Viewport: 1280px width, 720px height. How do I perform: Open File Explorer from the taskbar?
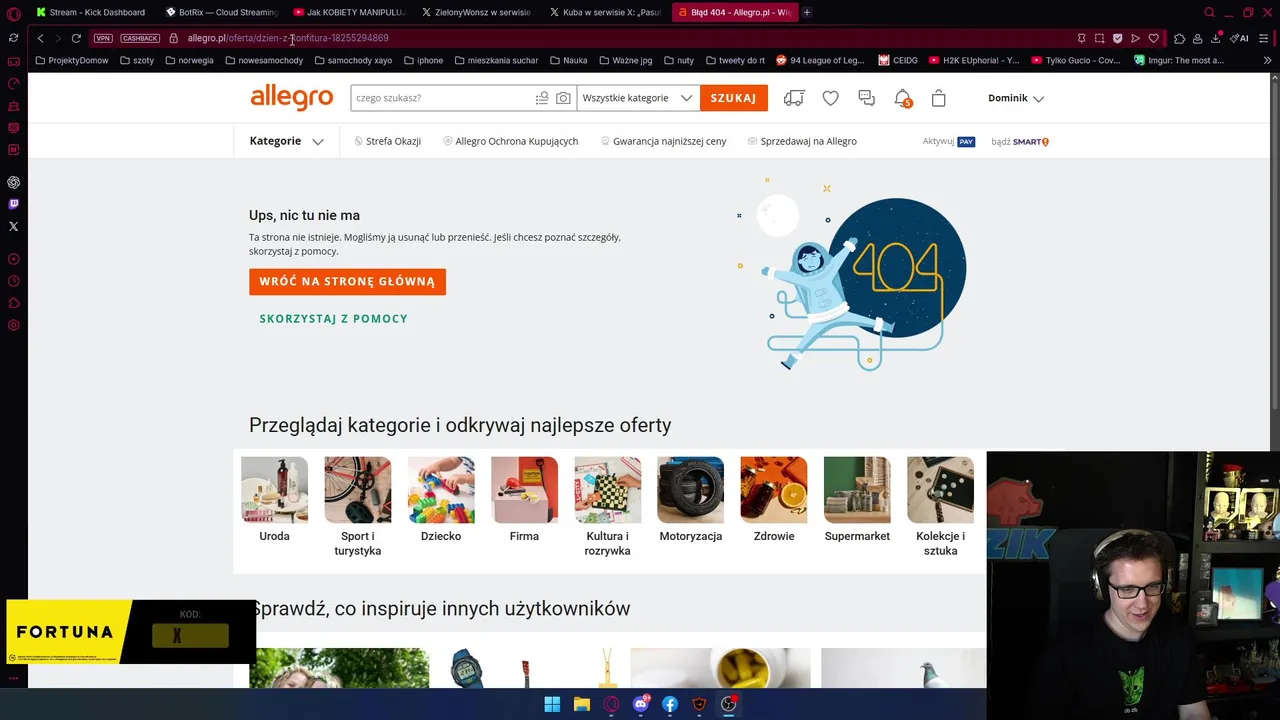581,704
